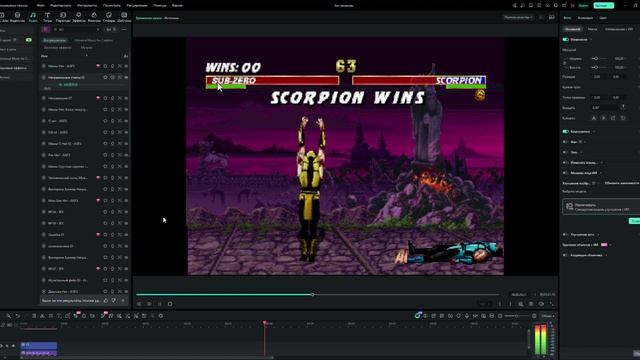Toggle the lens correction switch
640x360 pixels.
click(565, 255)
